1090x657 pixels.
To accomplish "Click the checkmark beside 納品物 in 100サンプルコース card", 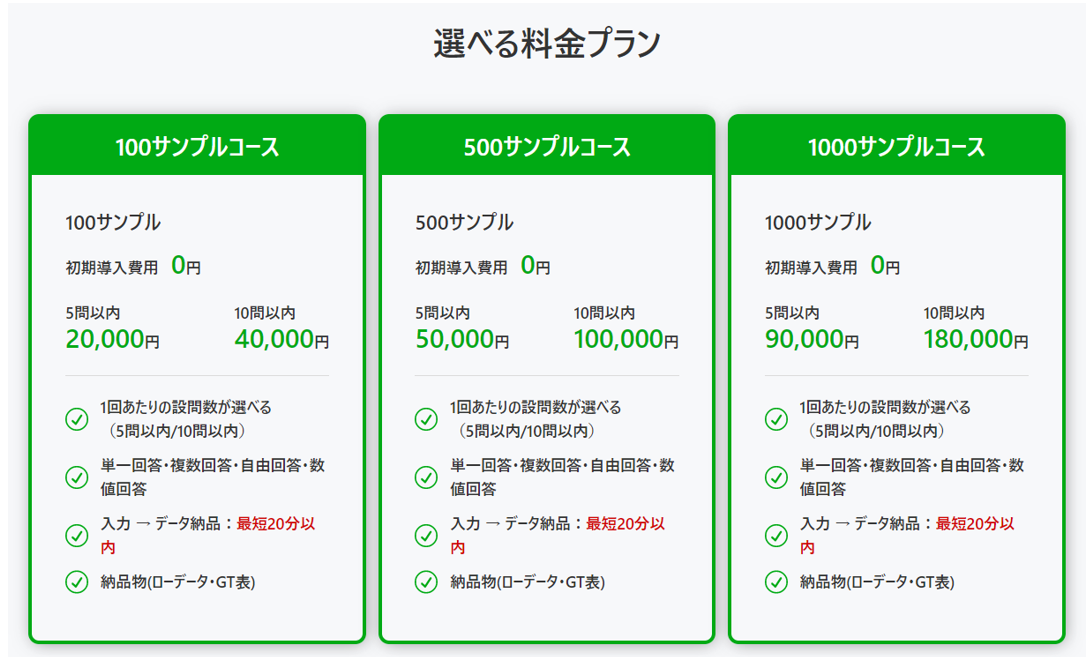I will tap(77, 581).
